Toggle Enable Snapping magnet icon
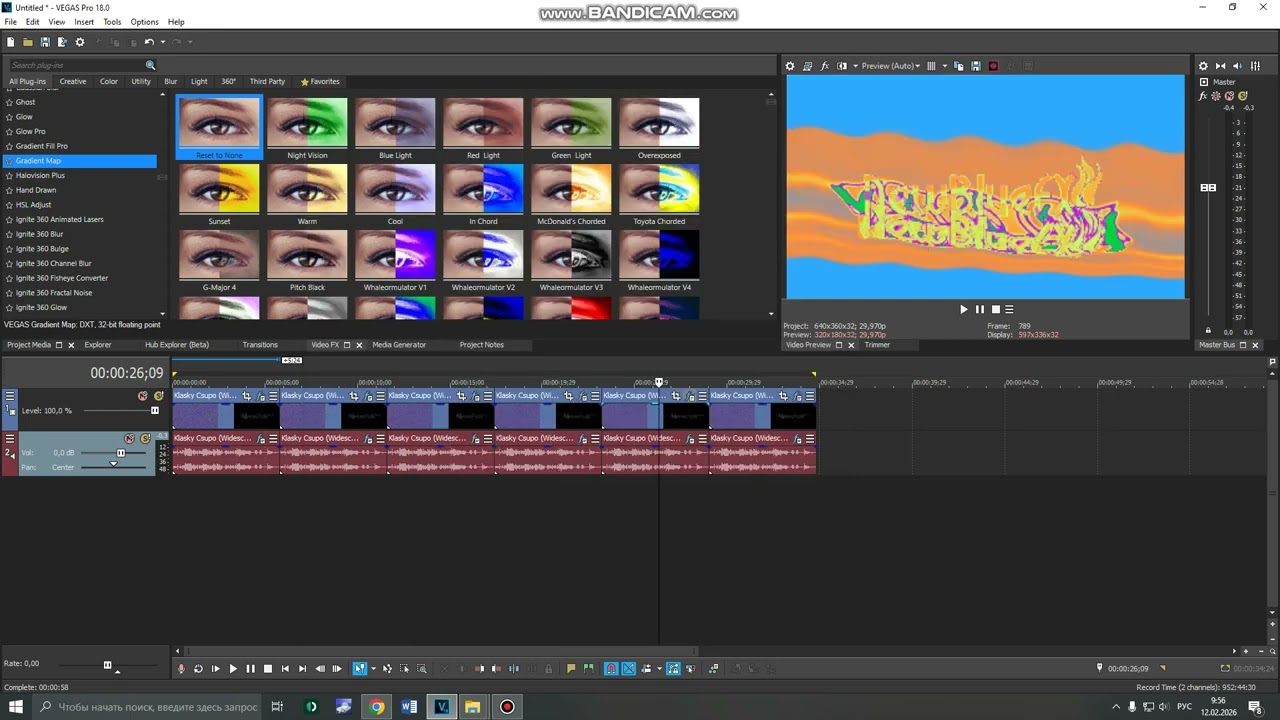This screenshot has width=1280, height=720. (611, 669)
